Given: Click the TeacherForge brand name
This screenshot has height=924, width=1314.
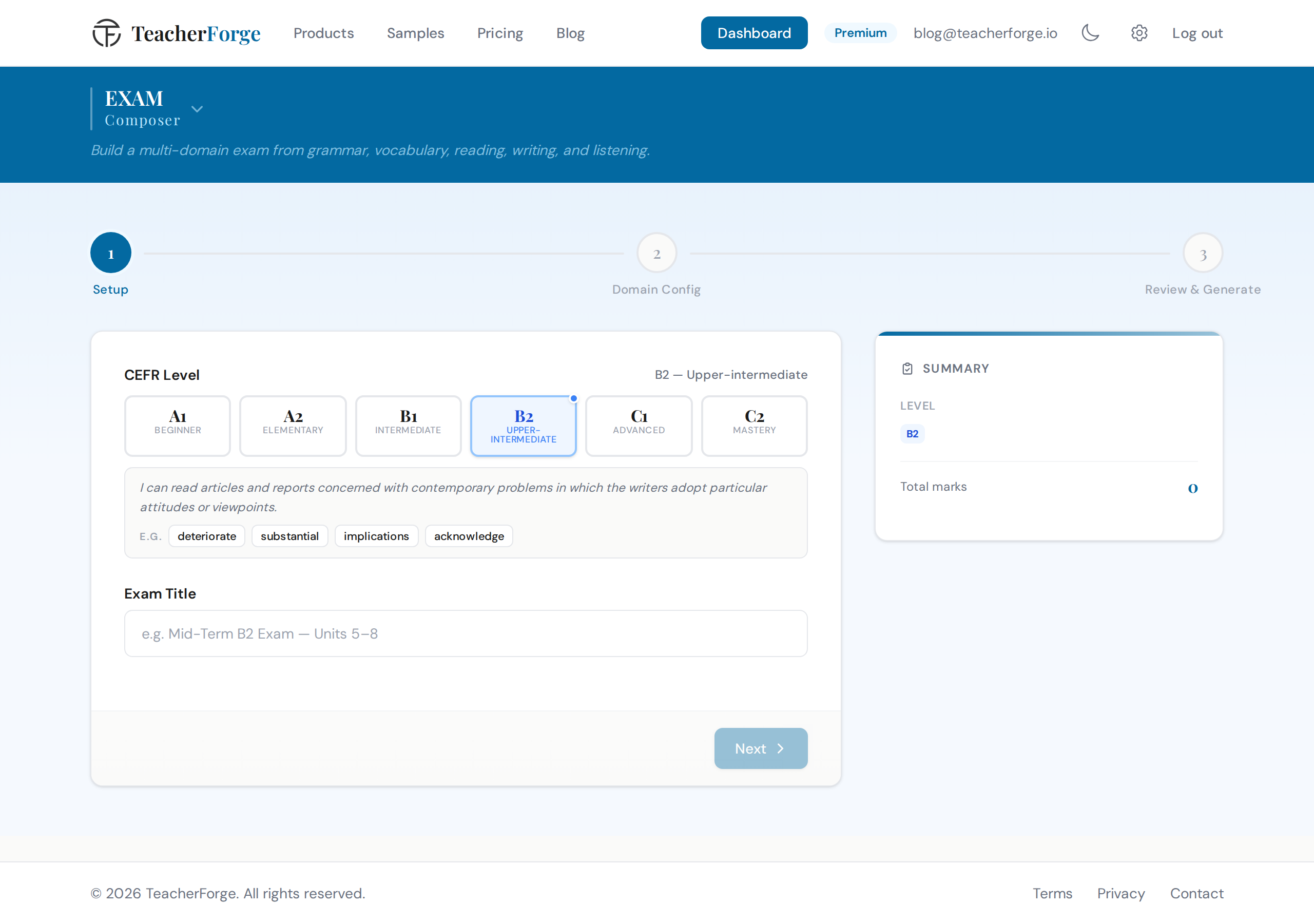Looking at the screenshot, I should click(196, 33).
